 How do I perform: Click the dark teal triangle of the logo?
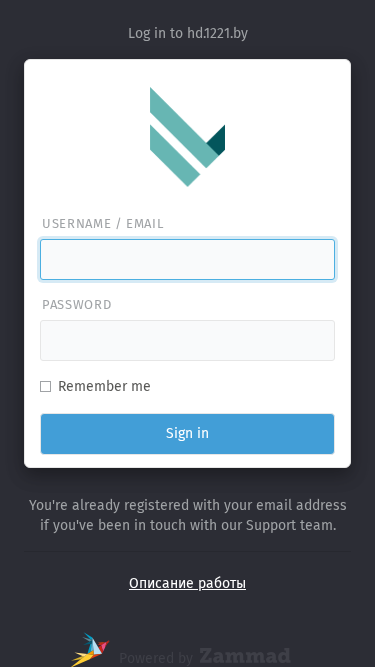tap(216, 140)
